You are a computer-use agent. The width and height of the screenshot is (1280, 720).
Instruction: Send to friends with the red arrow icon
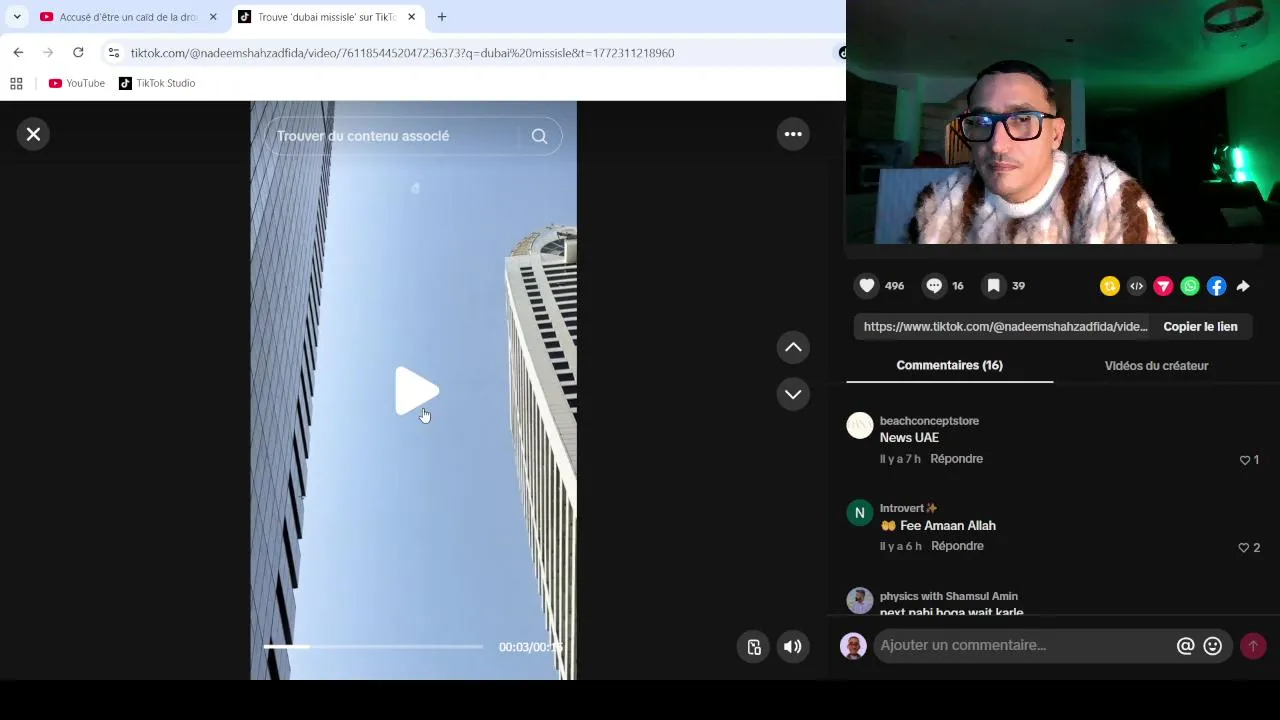pos(1163,287)
